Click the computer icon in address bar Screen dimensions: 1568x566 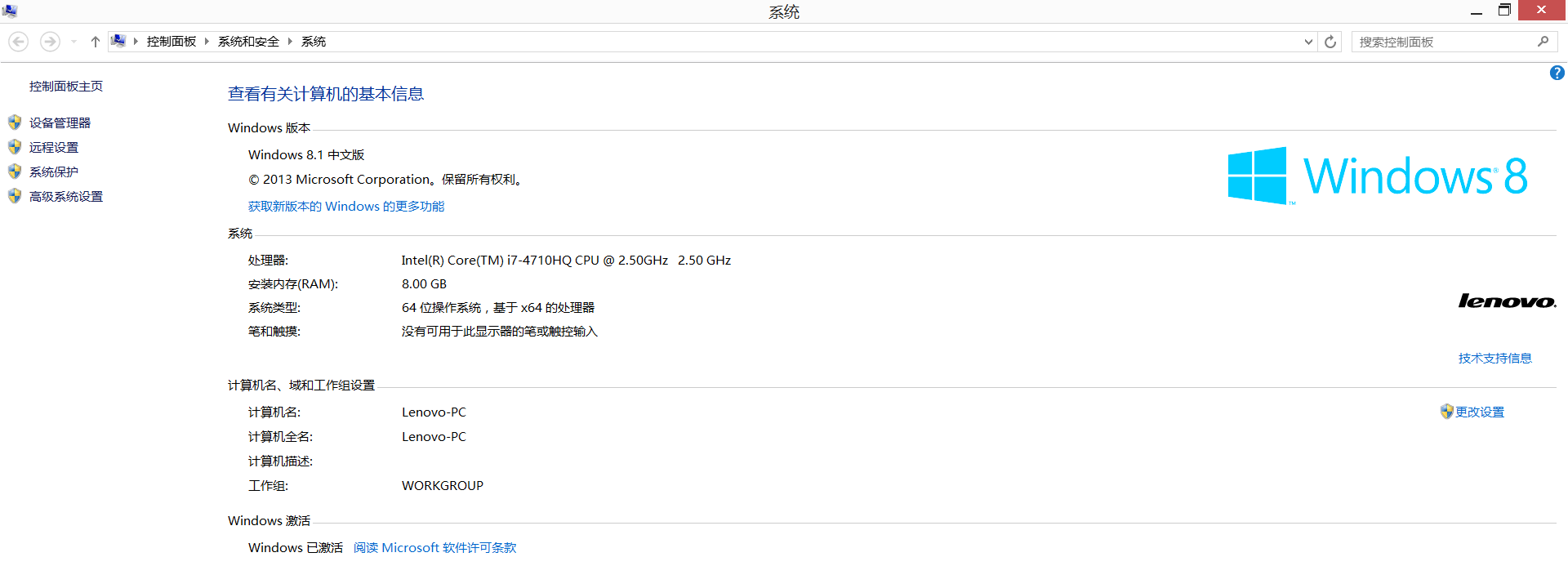click(118, 41)
